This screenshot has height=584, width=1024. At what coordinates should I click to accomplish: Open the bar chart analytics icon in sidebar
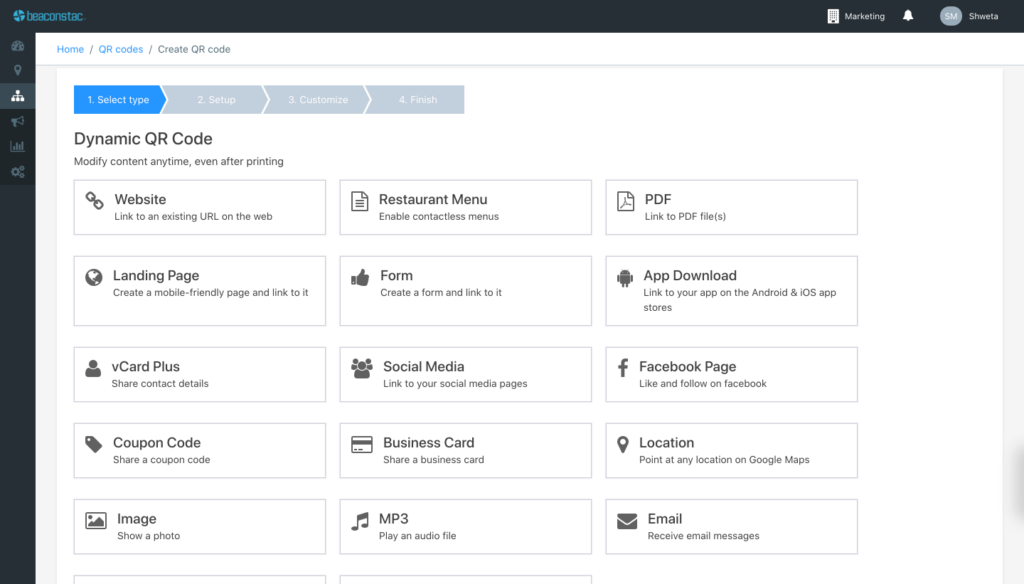tap(18, 146)
